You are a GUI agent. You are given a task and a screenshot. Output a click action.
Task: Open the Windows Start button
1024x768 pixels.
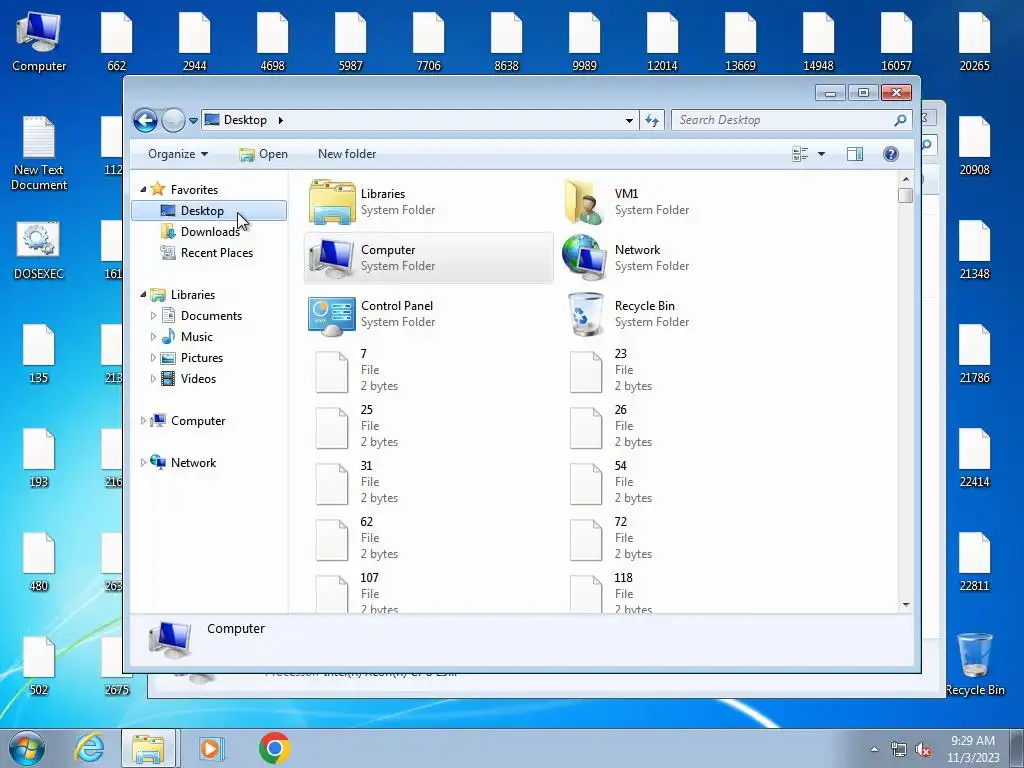click(x=27, y=748)
